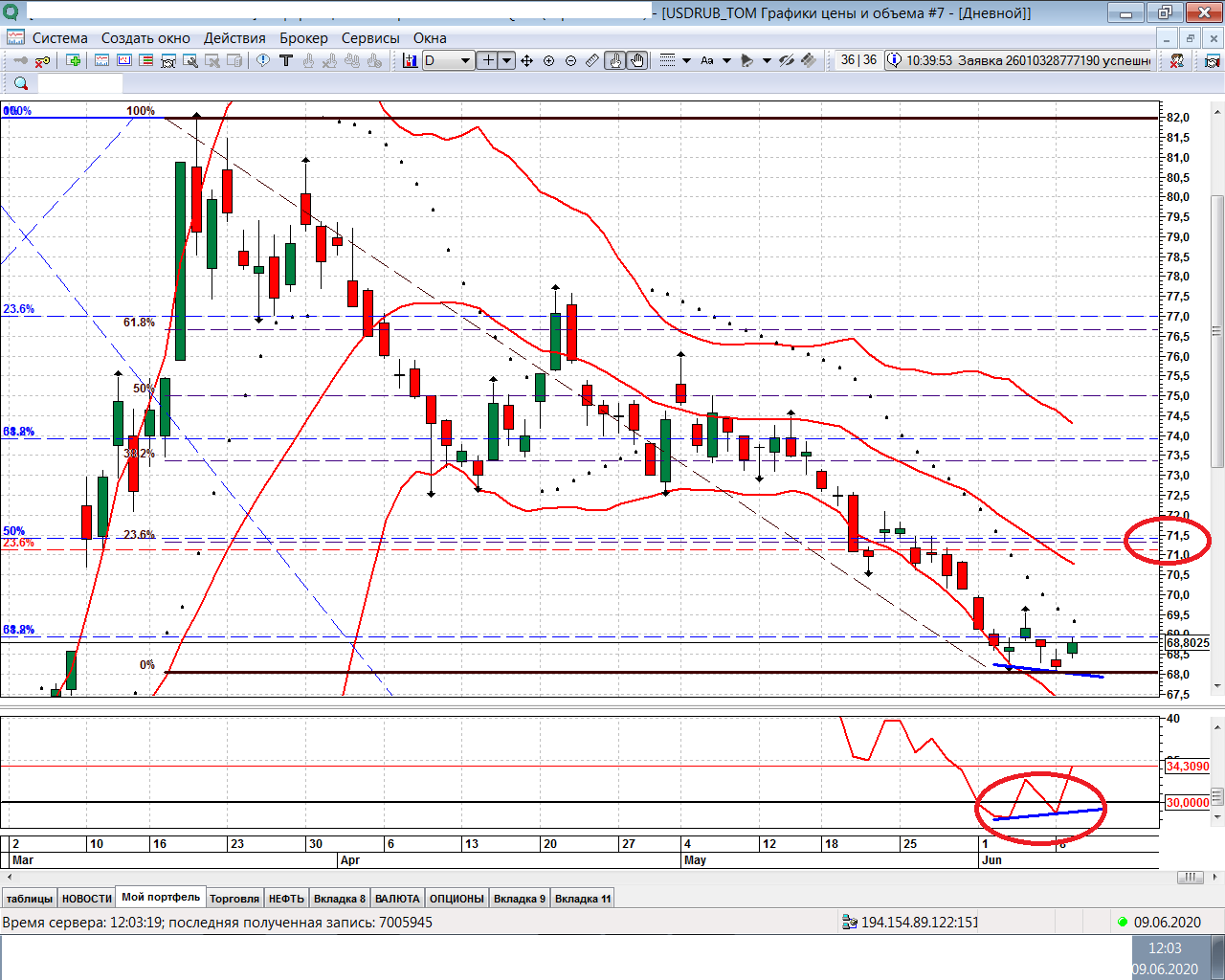Click the search magnifier icon
1225x980 pixels.
point(21,83)
